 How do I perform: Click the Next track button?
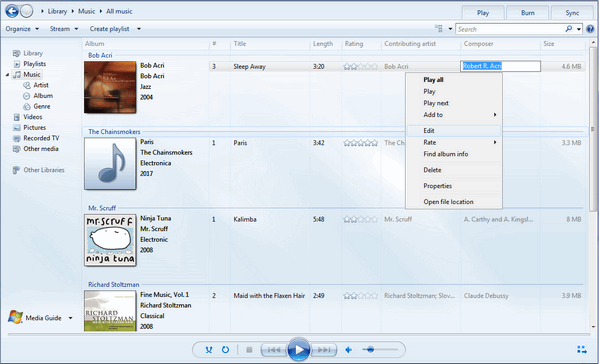coord(324,349)
